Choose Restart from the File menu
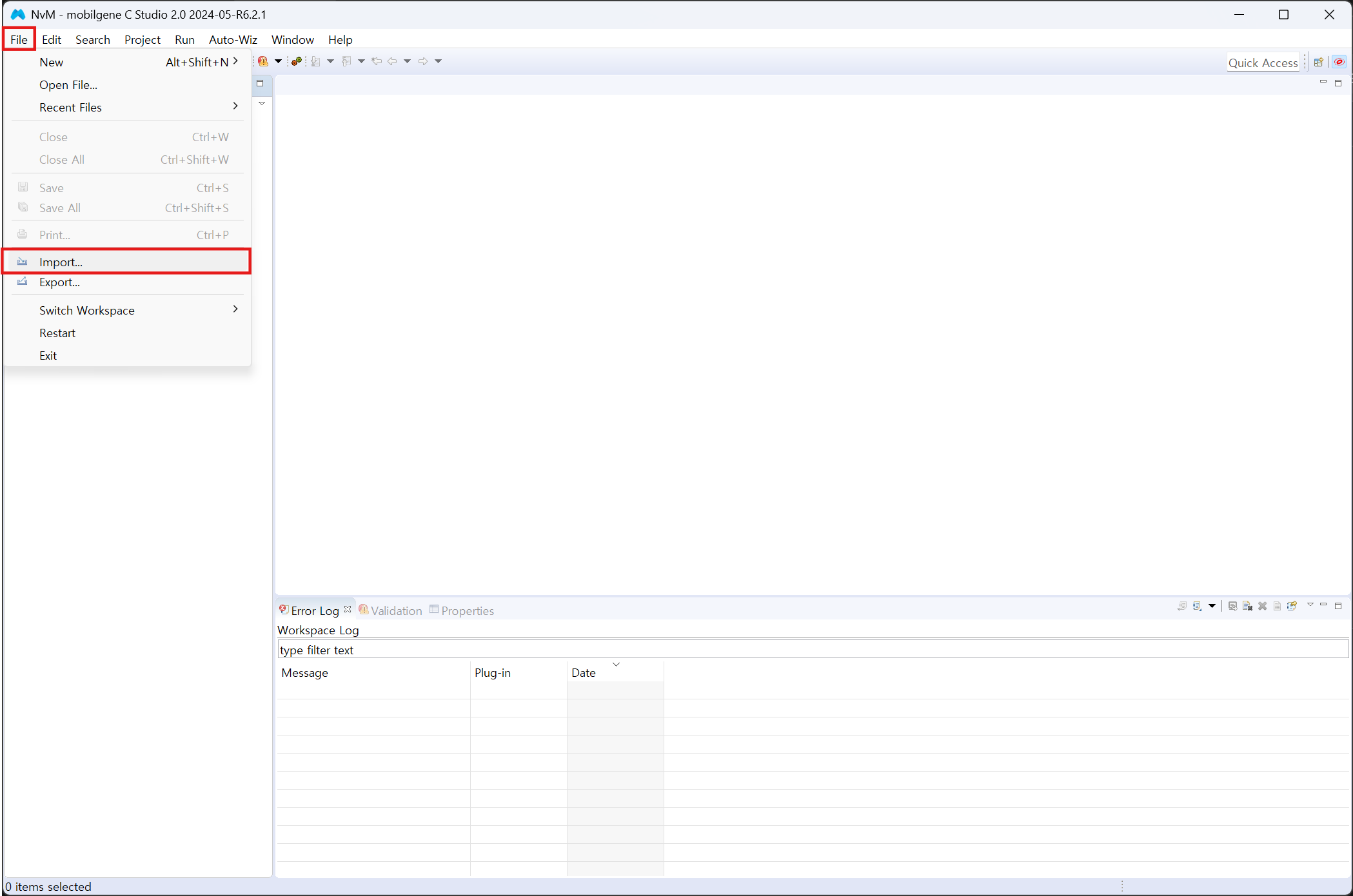The width and height of the screenshot is (1353, 896). (x=127, y=333)
